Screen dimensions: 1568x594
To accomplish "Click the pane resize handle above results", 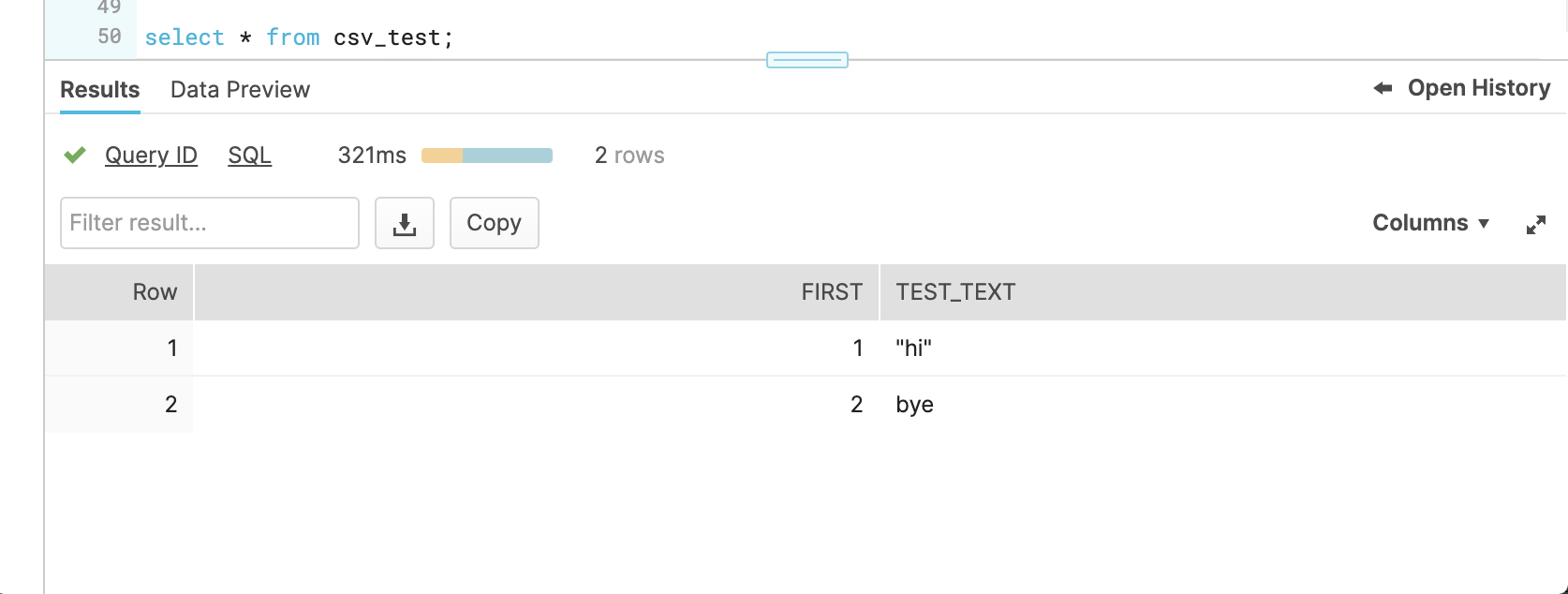I will tap(806, 60).
